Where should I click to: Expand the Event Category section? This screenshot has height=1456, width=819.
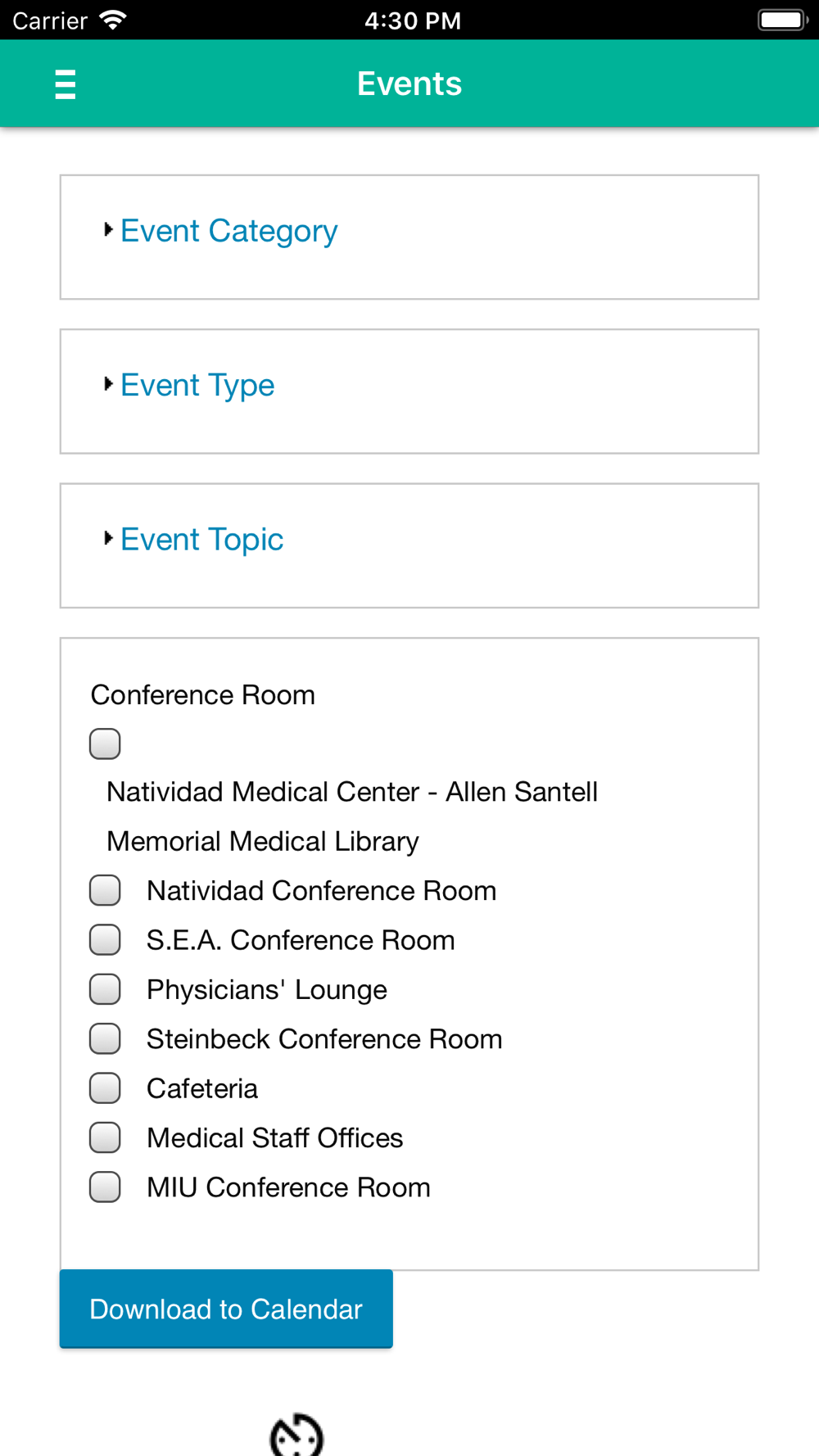point(229,231)
